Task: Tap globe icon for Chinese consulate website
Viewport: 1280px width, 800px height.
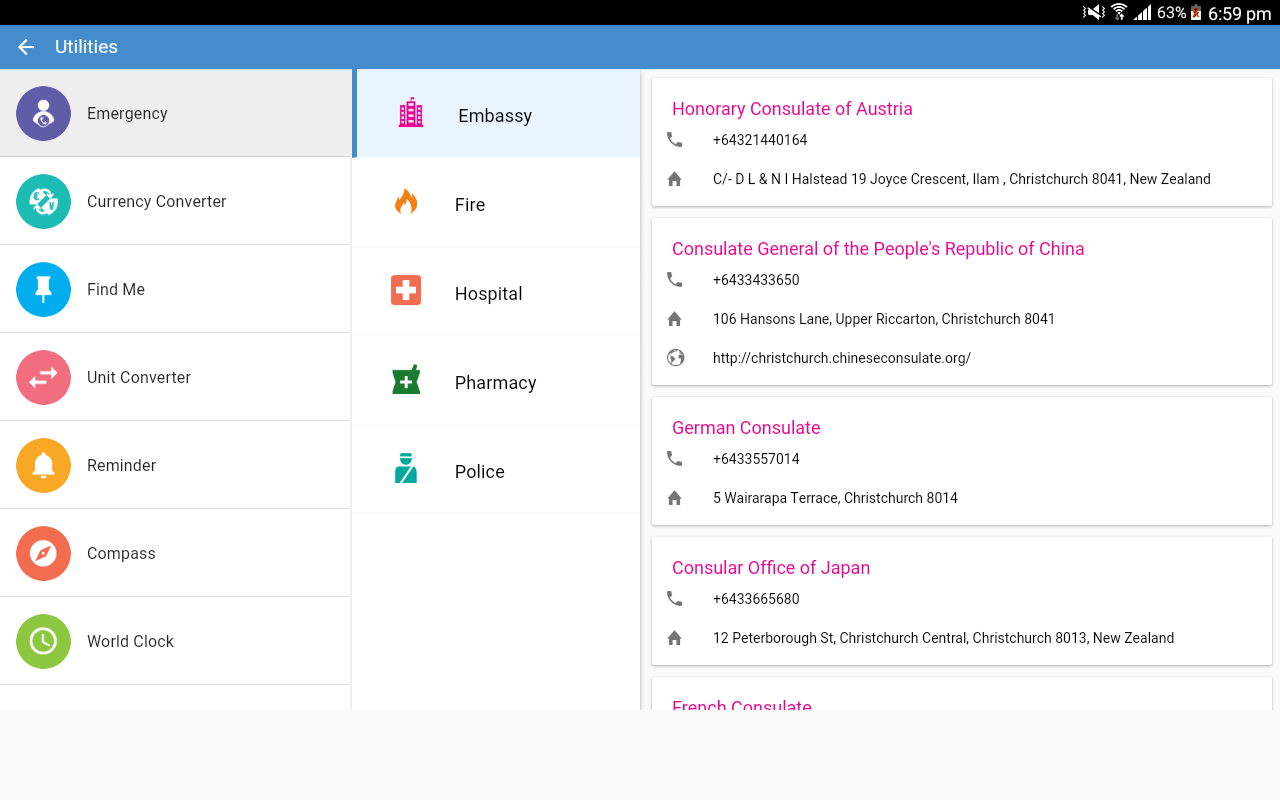Action: click(x=676, y=358)
